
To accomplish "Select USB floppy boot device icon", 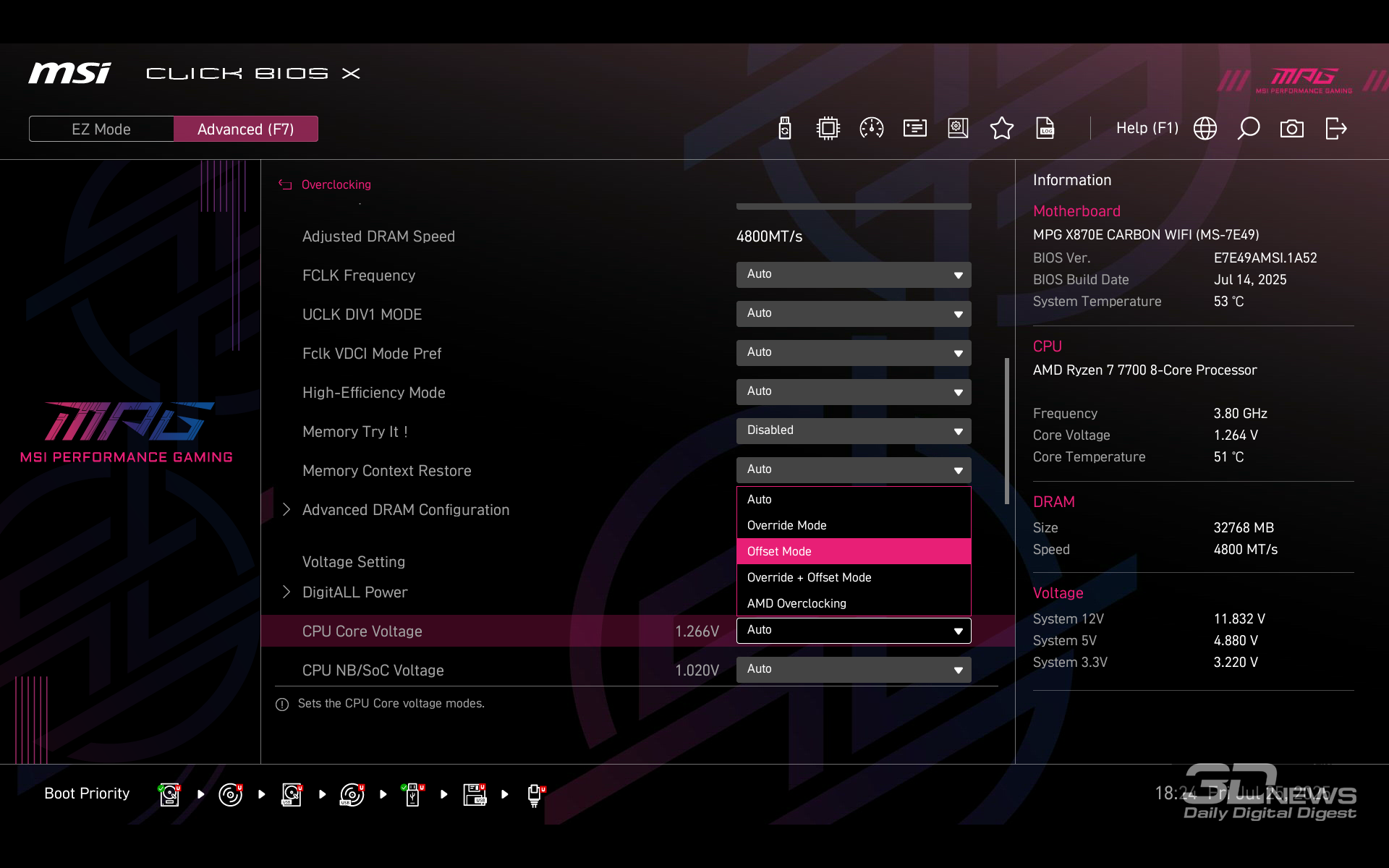I will [x=475, y=794].
